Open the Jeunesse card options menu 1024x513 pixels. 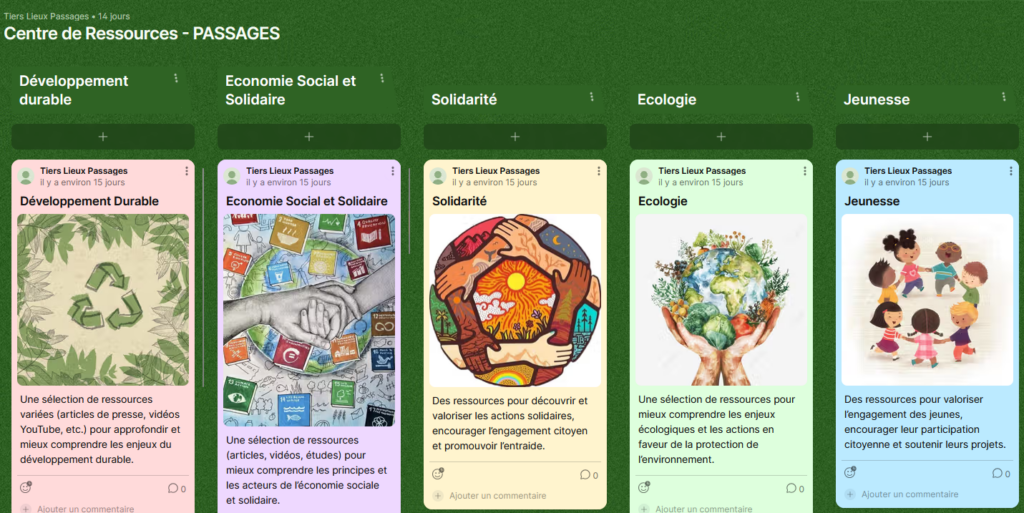[1011, 171]
